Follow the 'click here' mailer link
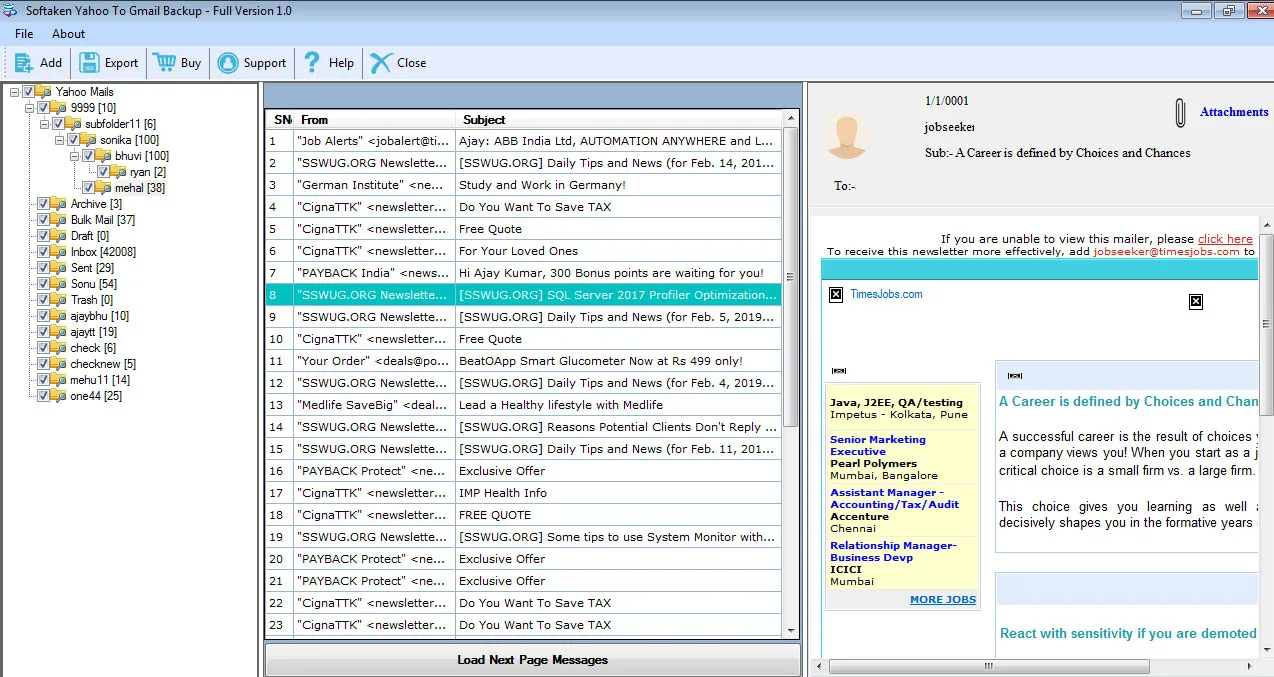This screenshot has height=677, width=1274. click(1225, 239)
